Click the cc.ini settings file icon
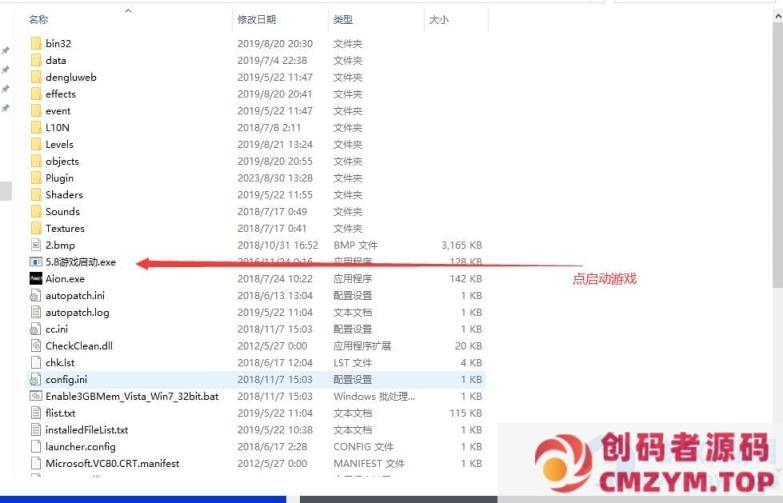The width and height of the screenshot is (783, 503). point(36,329)
